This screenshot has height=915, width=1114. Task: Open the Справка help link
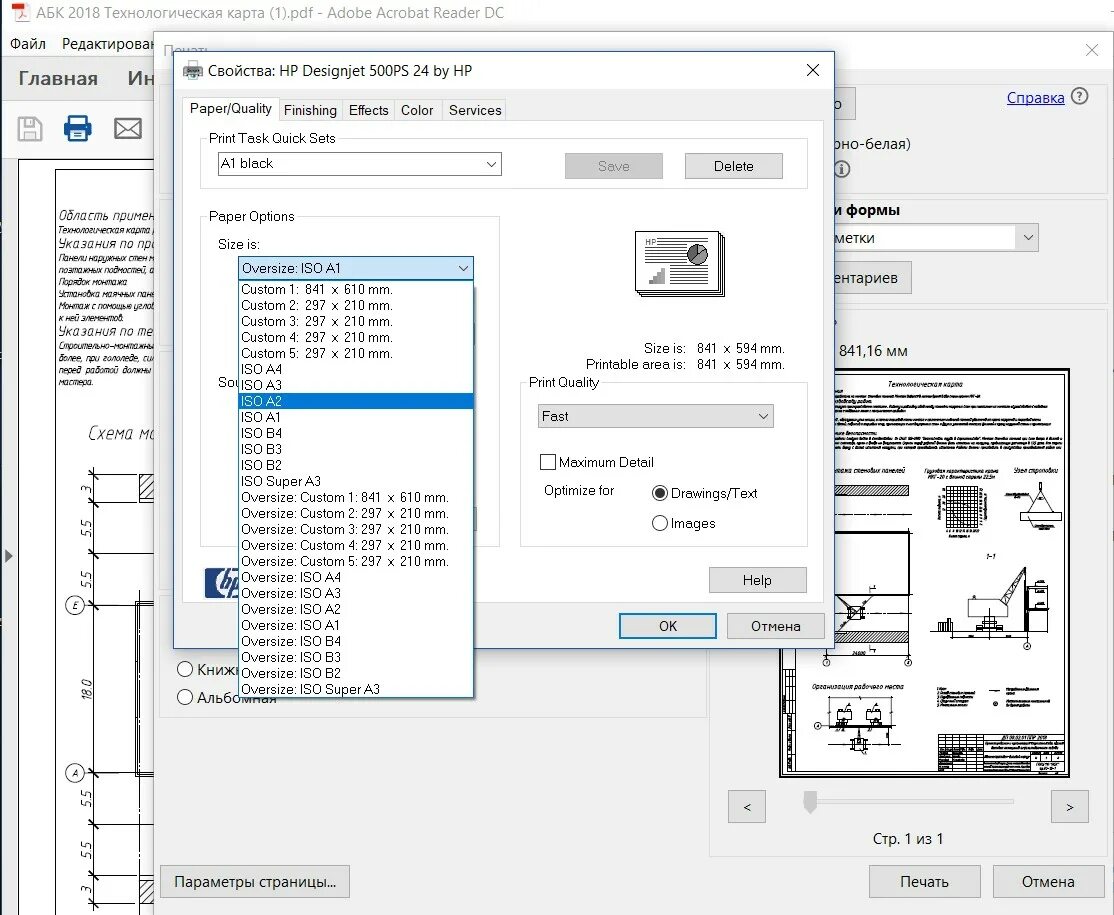pyautogui.click(x=1035, y=98)
